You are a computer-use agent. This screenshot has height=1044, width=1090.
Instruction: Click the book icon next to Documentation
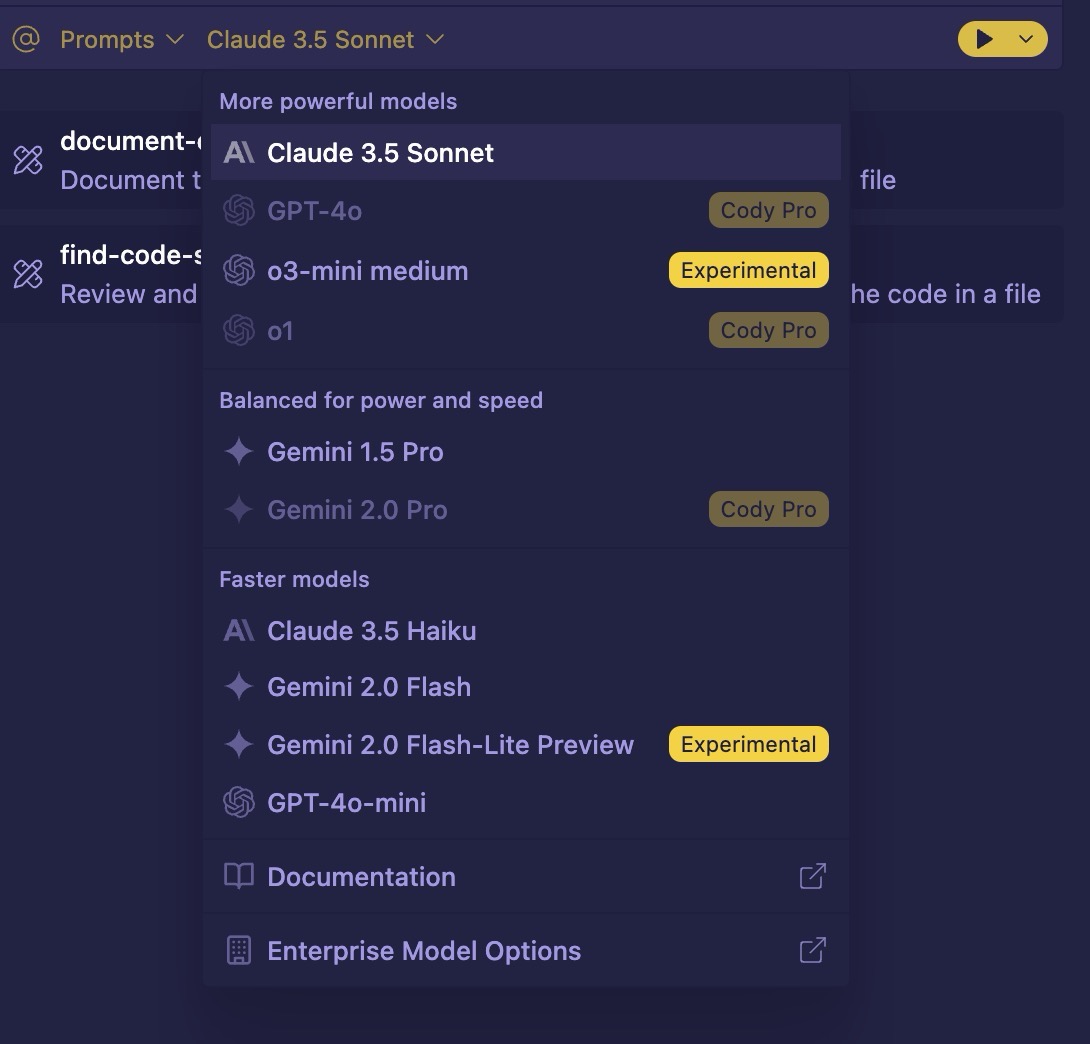point(238,876)
